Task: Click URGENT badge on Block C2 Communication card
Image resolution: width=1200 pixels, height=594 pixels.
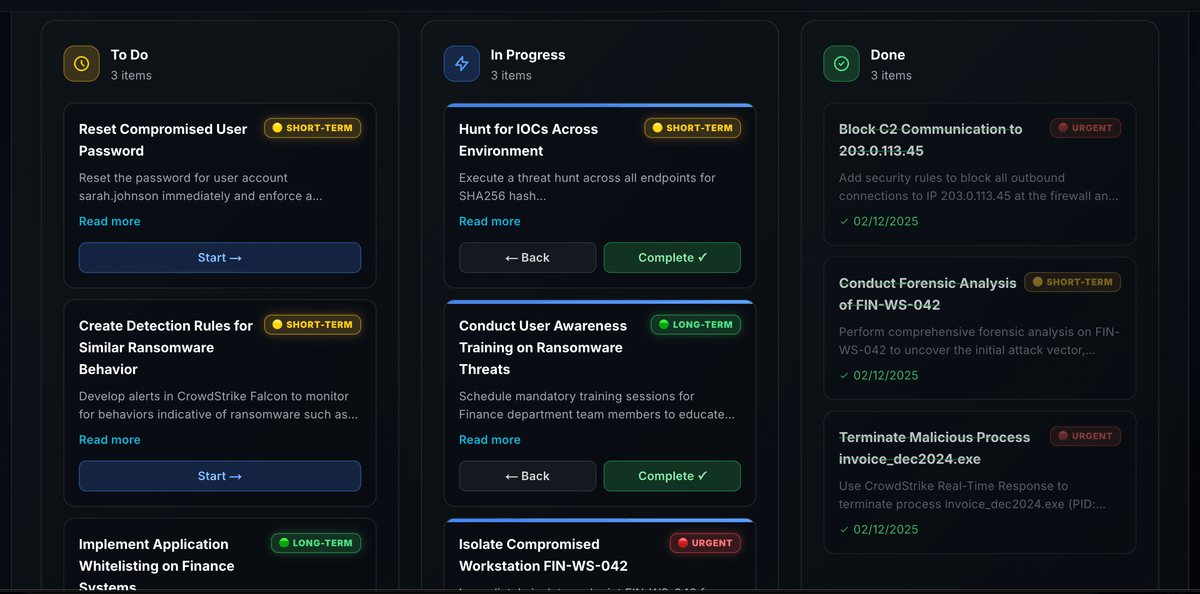Action: [1085, 128]
